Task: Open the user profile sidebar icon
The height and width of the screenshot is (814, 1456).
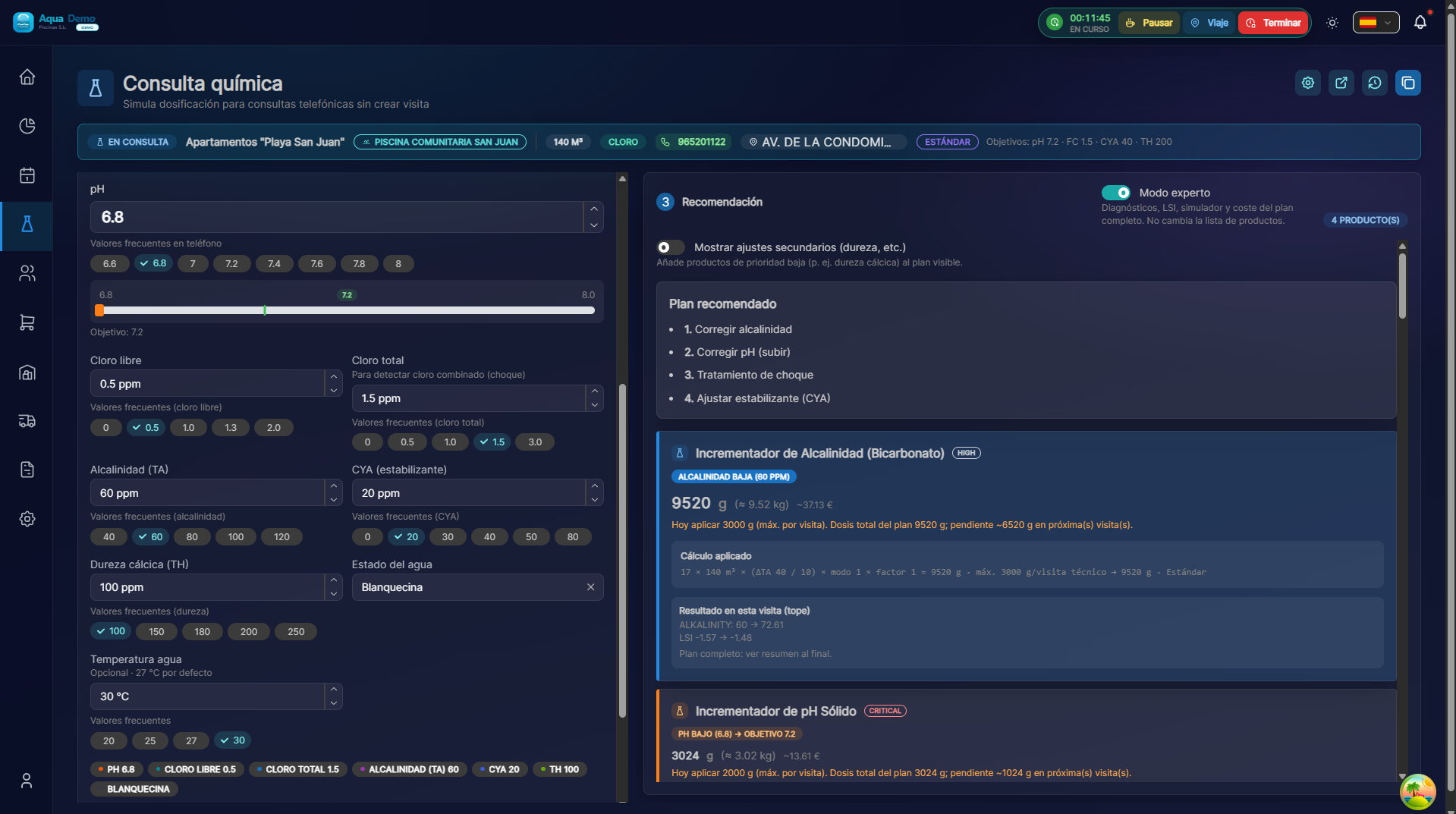Action: [27, 781]
